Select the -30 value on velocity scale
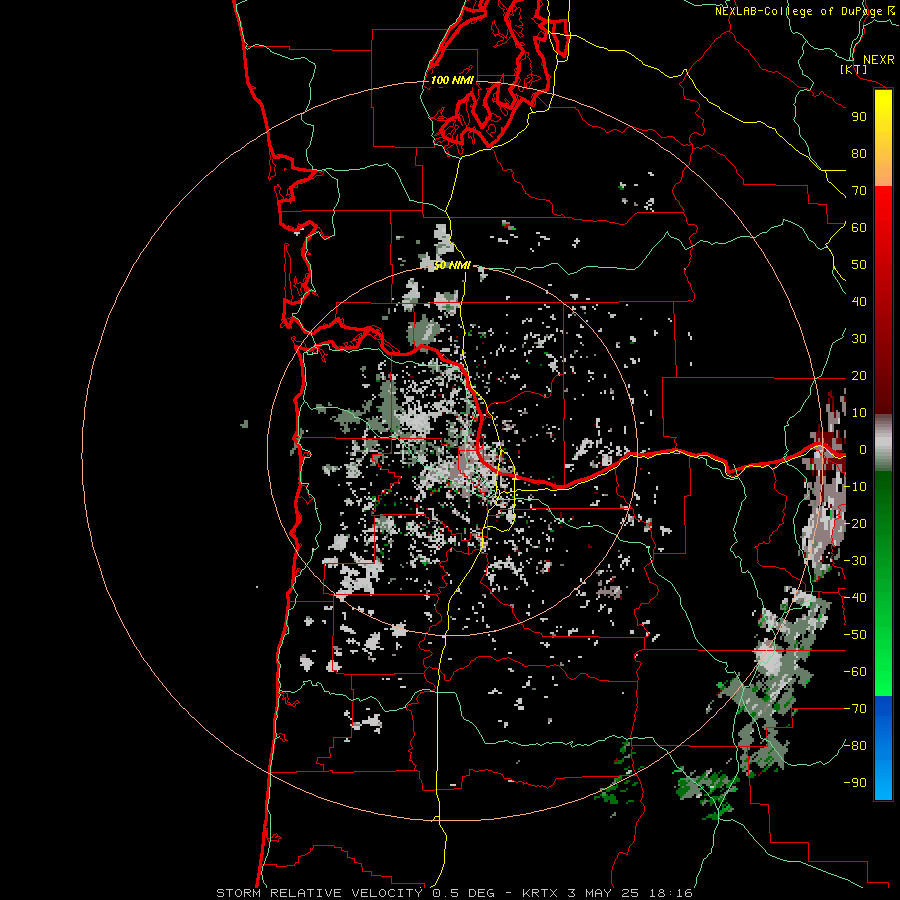The image size is (900, 900). tap(855, 561)
